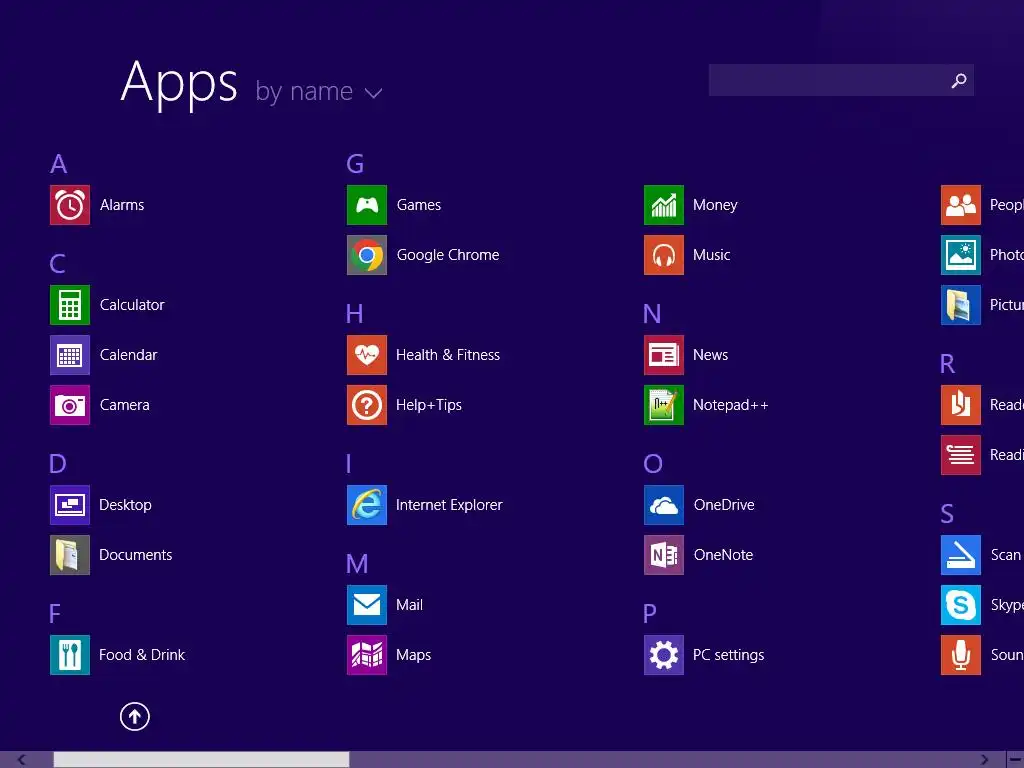Click the 'OneDrive' label text
The height and width of the screenshot is (768, 1024).
pyautogui.click(x=724, y=505)
